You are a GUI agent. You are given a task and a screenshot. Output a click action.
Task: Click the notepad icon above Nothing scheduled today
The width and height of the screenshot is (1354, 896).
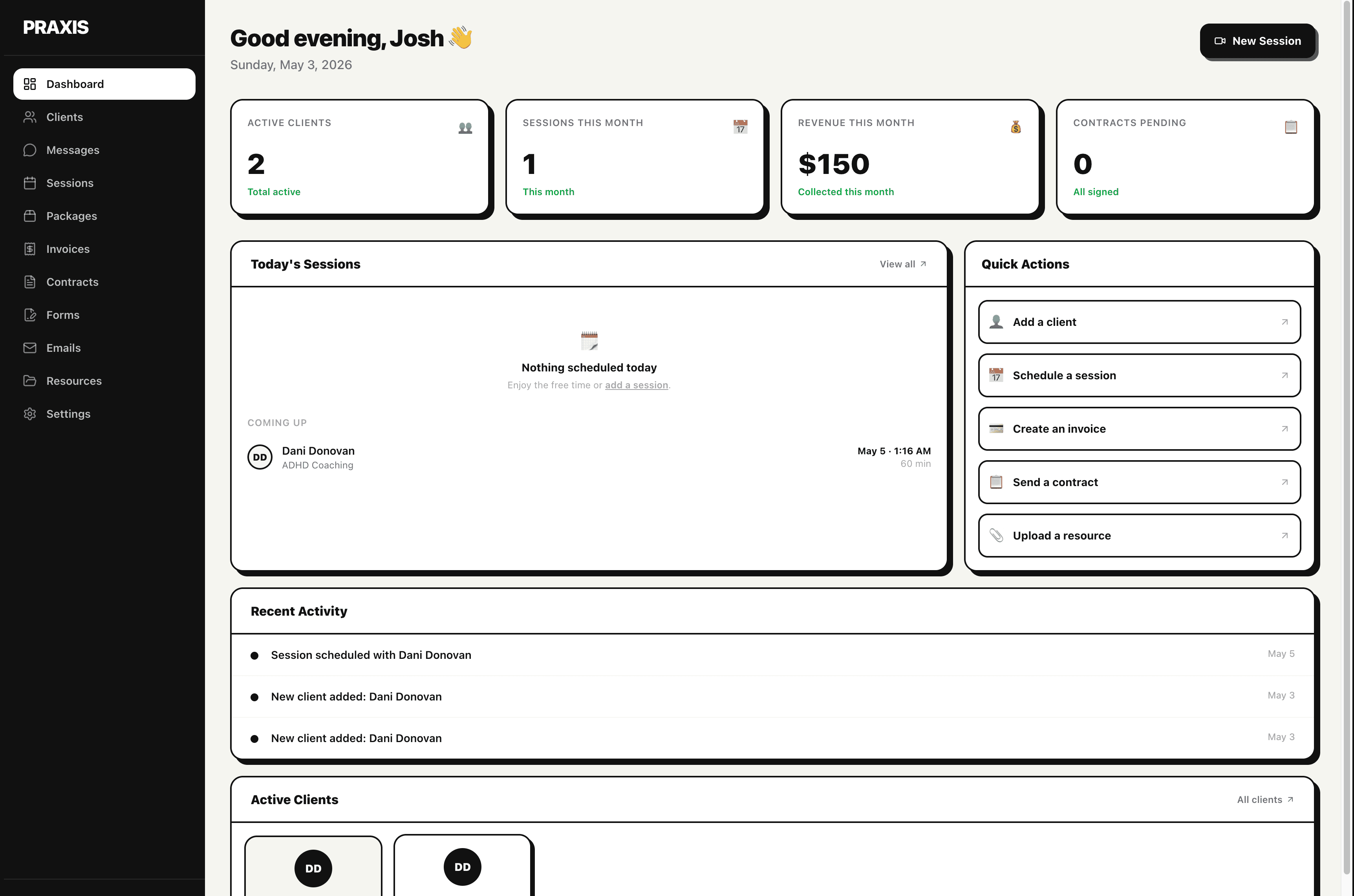pyautogui.click(x=589, y=340)
